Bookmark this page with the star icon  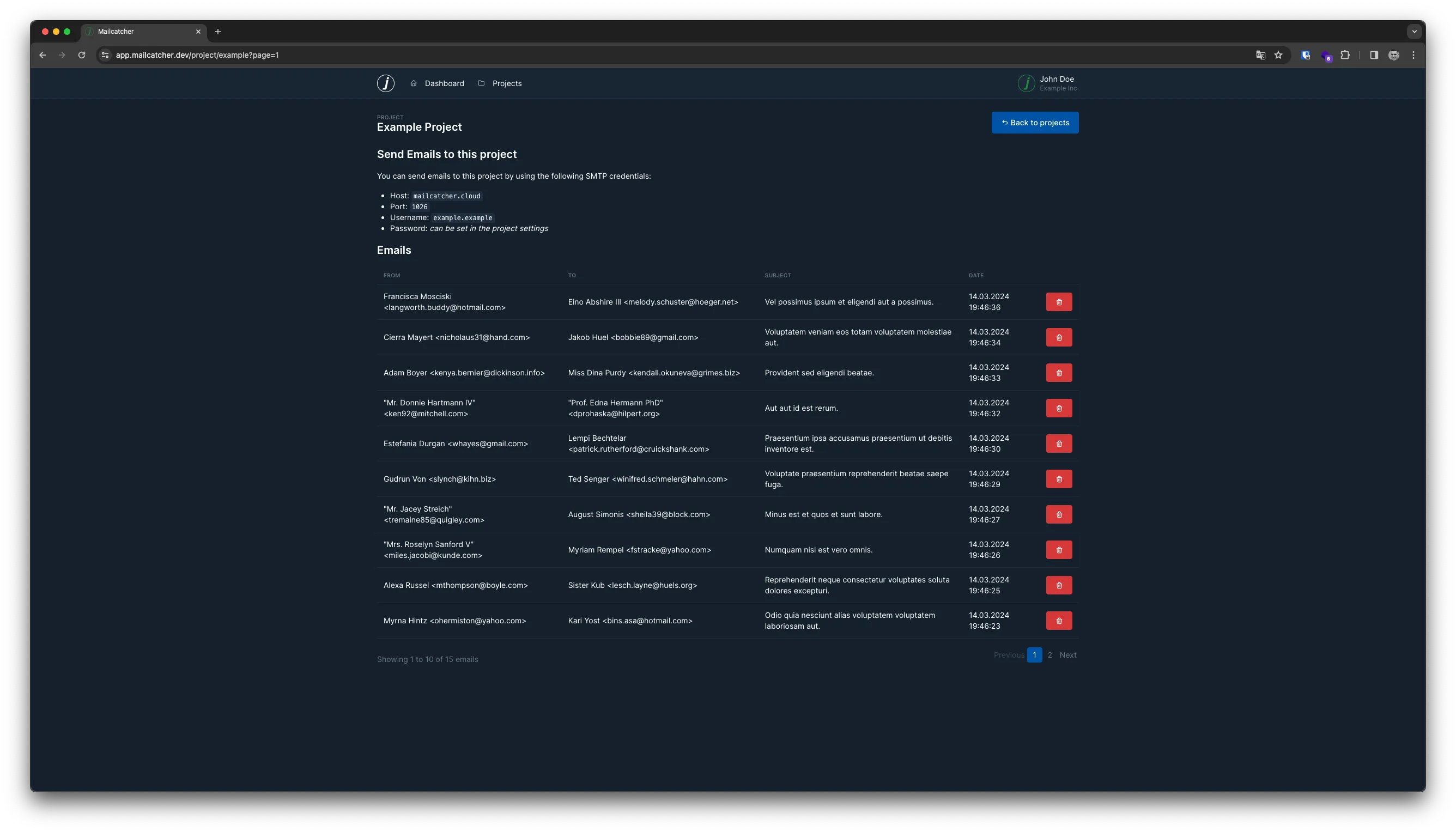coord(1278,55)
